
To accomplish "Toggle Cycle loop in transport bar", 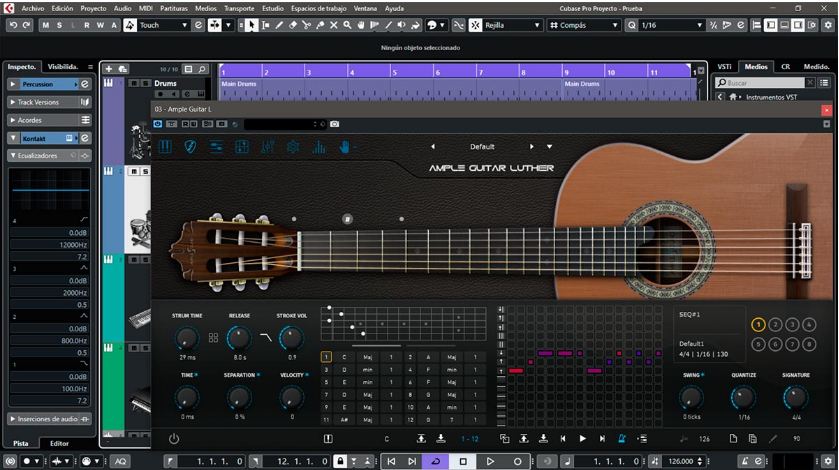I will [x=435, y=461].
